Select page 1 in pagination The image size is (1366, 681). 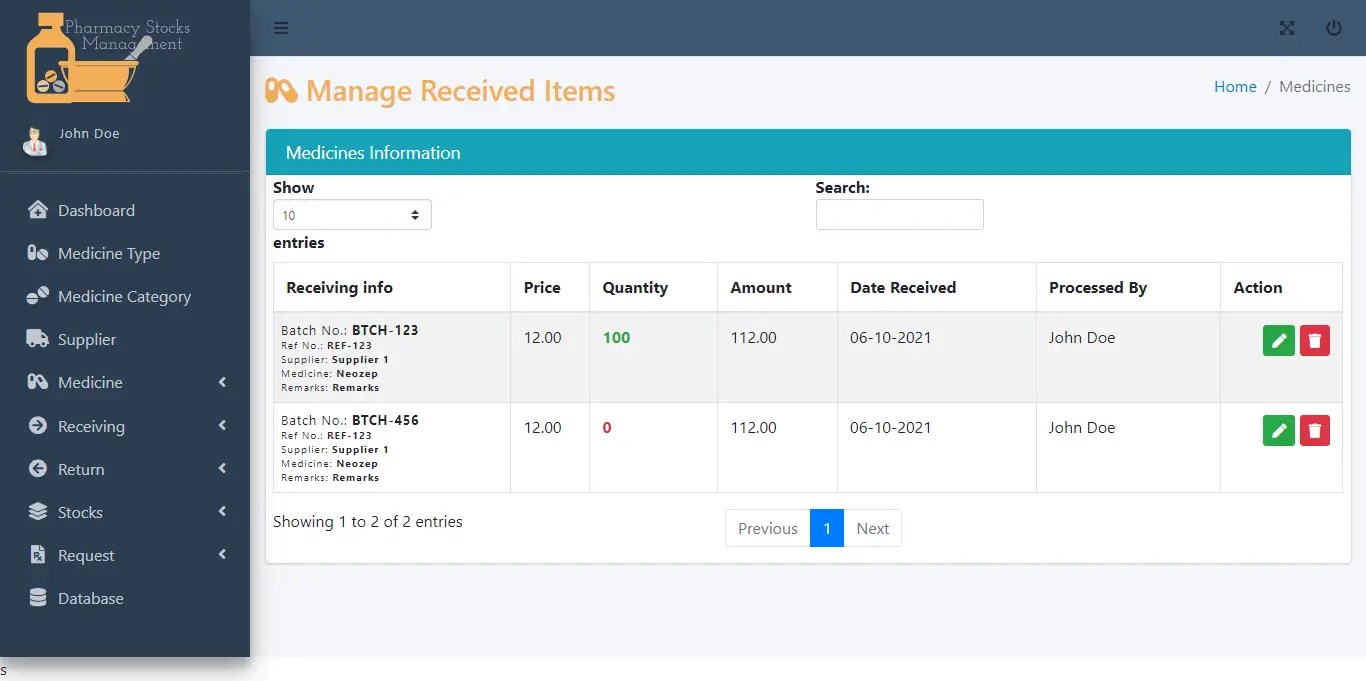pyautogui.click(x=826, y=528)
